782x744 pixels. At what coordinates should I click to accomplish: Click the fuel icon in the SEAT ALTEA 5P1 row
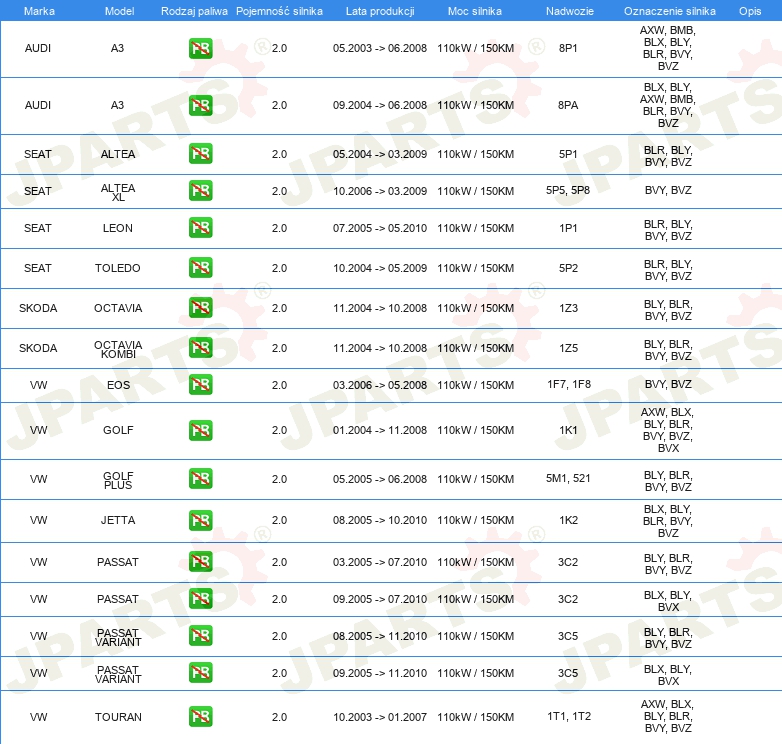click(200, 154)
